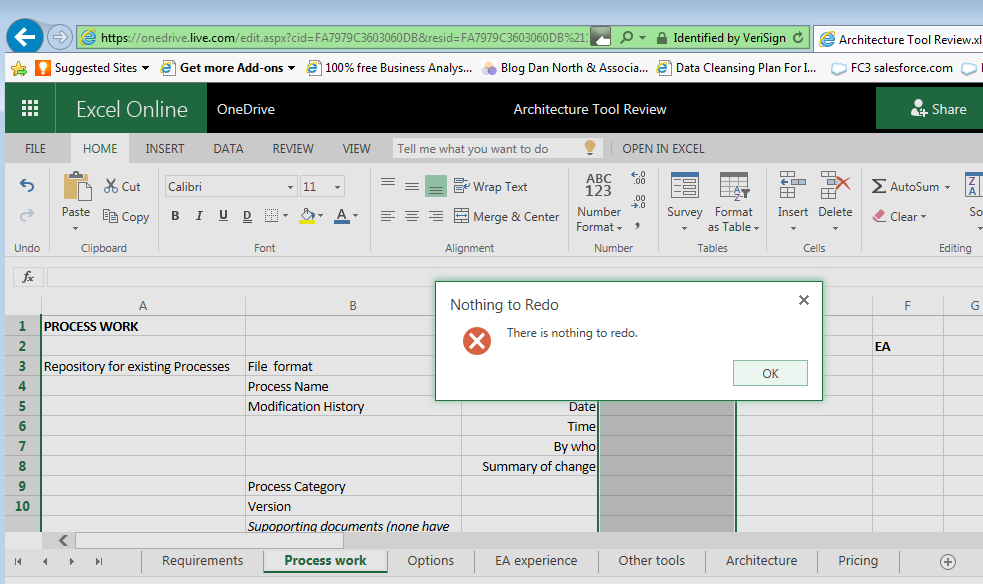983x584 pixels.
Task: Click the Copy icon
Action: click(126, 216)
